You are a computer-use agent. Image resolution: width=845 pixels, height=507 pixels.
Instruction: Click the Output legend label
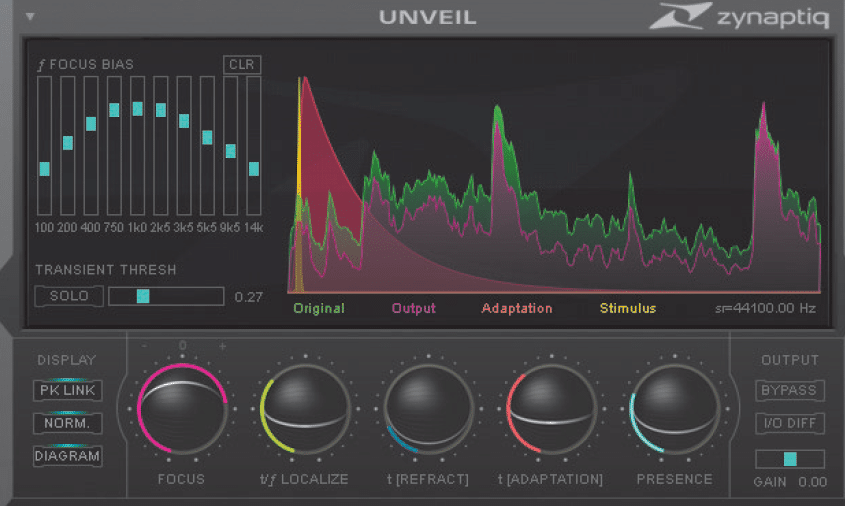[414, 308]
